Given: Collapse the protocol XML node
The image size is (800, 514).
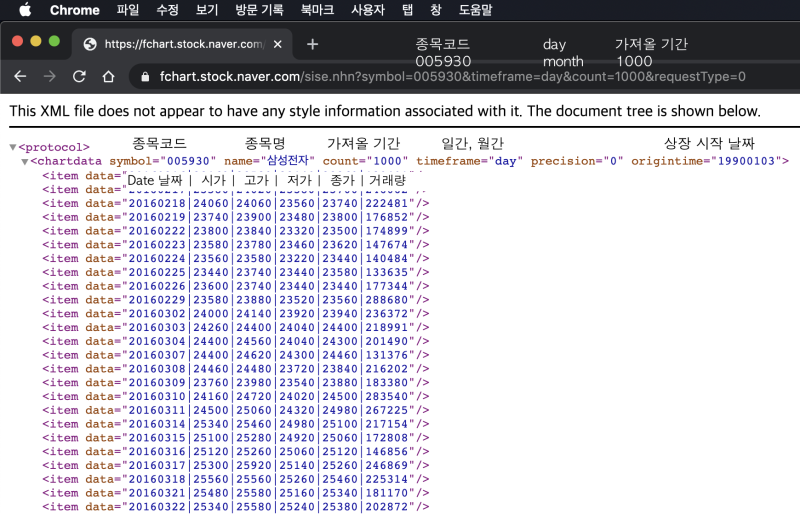Looking at the screenshot, I should click(x=13, y=148).
